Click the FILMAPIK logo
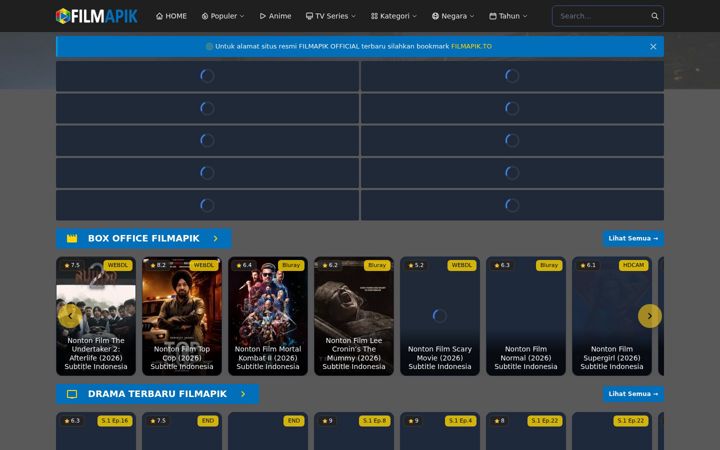 pos(96,16)
